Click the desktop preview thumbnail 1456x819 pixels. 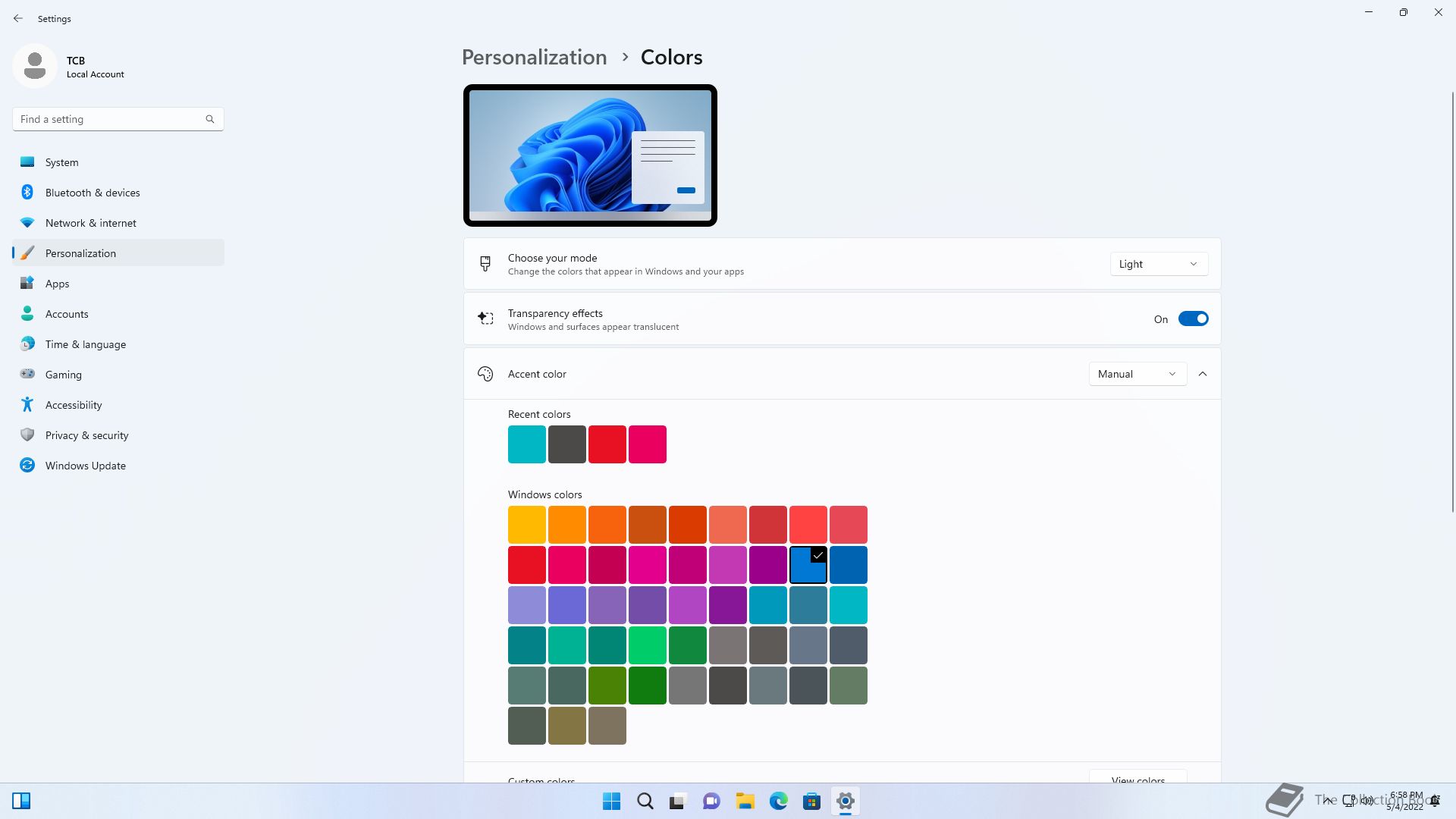point(590,155)
